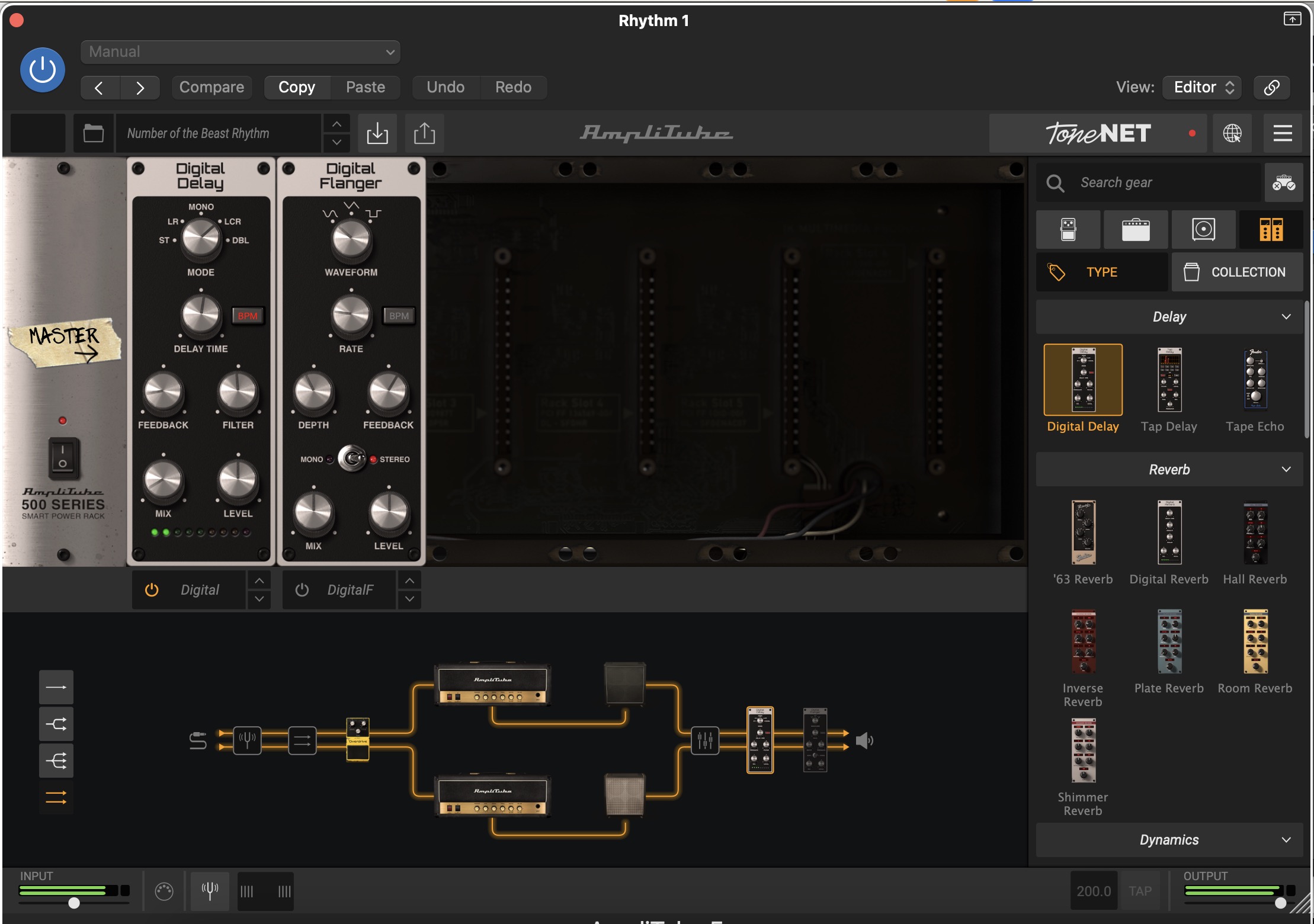Select the Shimmer Reverb gear thumbnail
Viewport: 1314px width, 924px height.
point(1083,750)
